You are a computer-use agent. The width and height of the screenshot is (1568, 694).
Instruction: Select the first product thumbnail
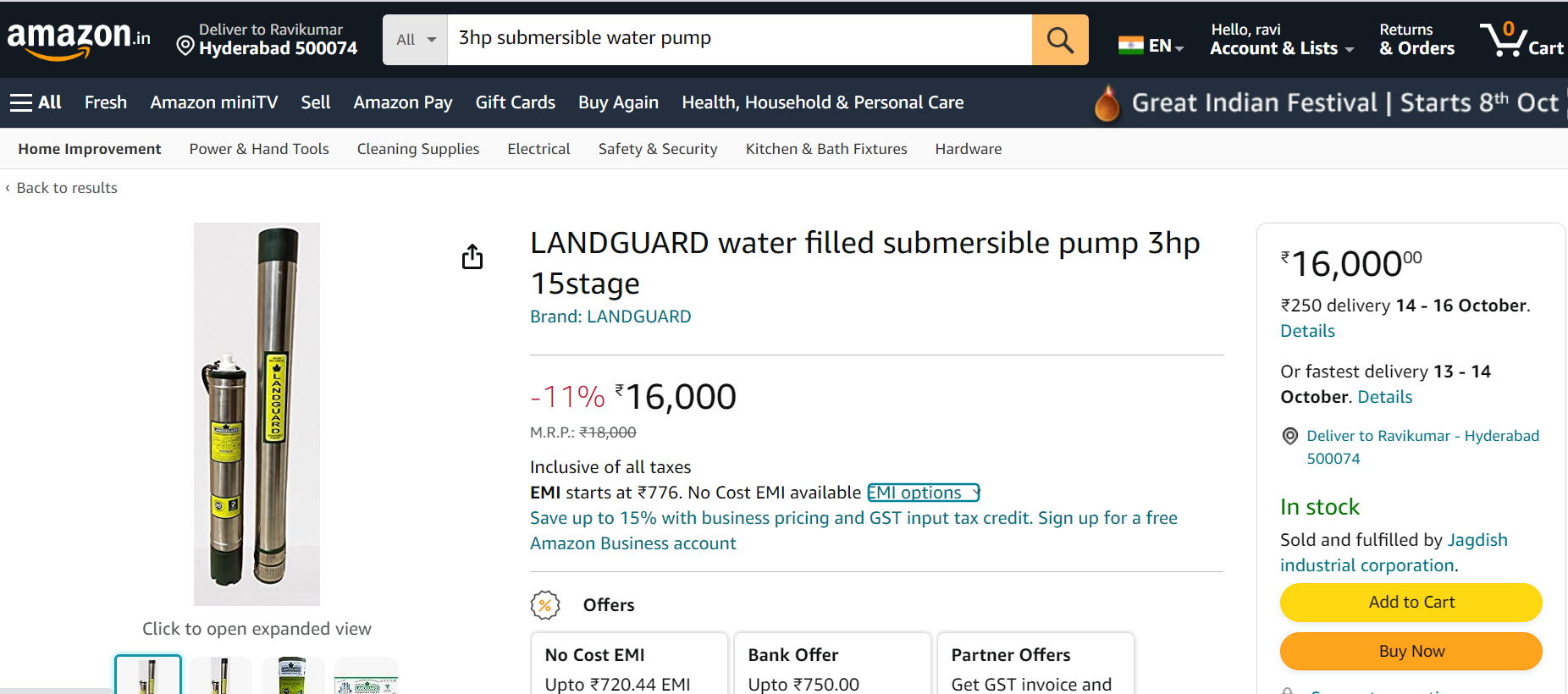[x=148, y=675]
